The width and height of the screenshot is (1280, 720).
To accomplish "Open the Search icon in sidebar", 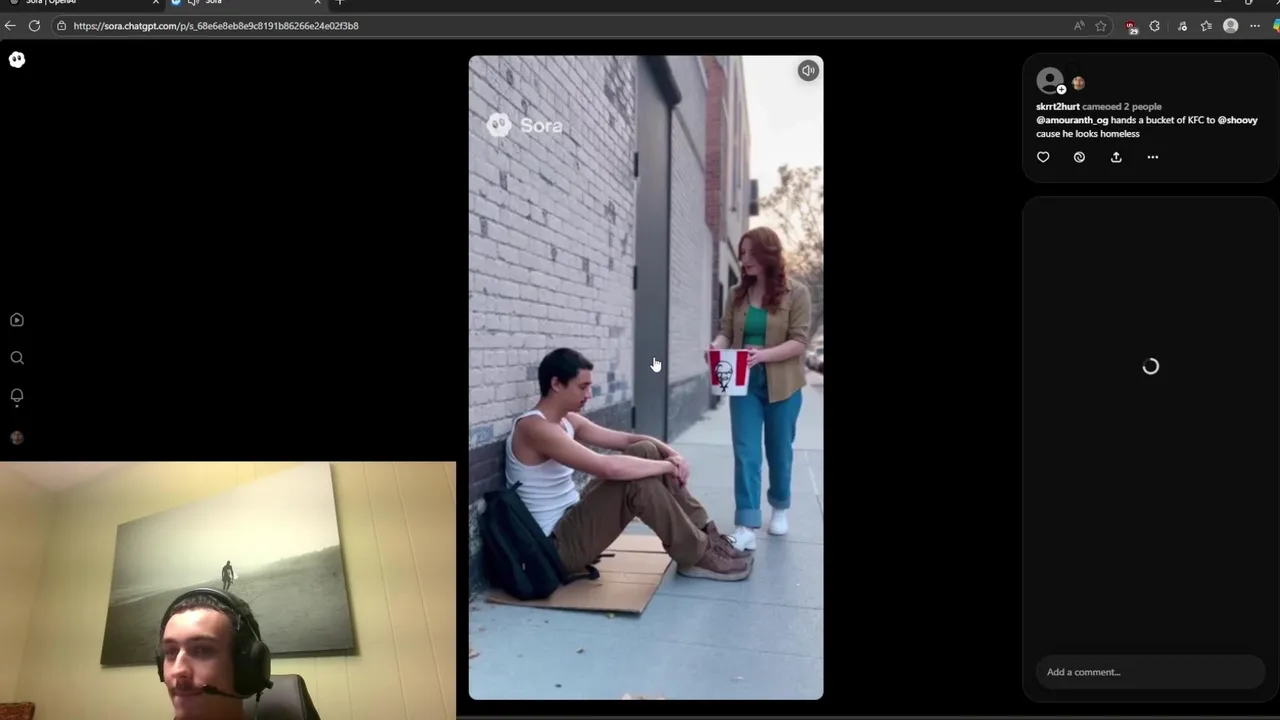I will (x=17, y=358).
